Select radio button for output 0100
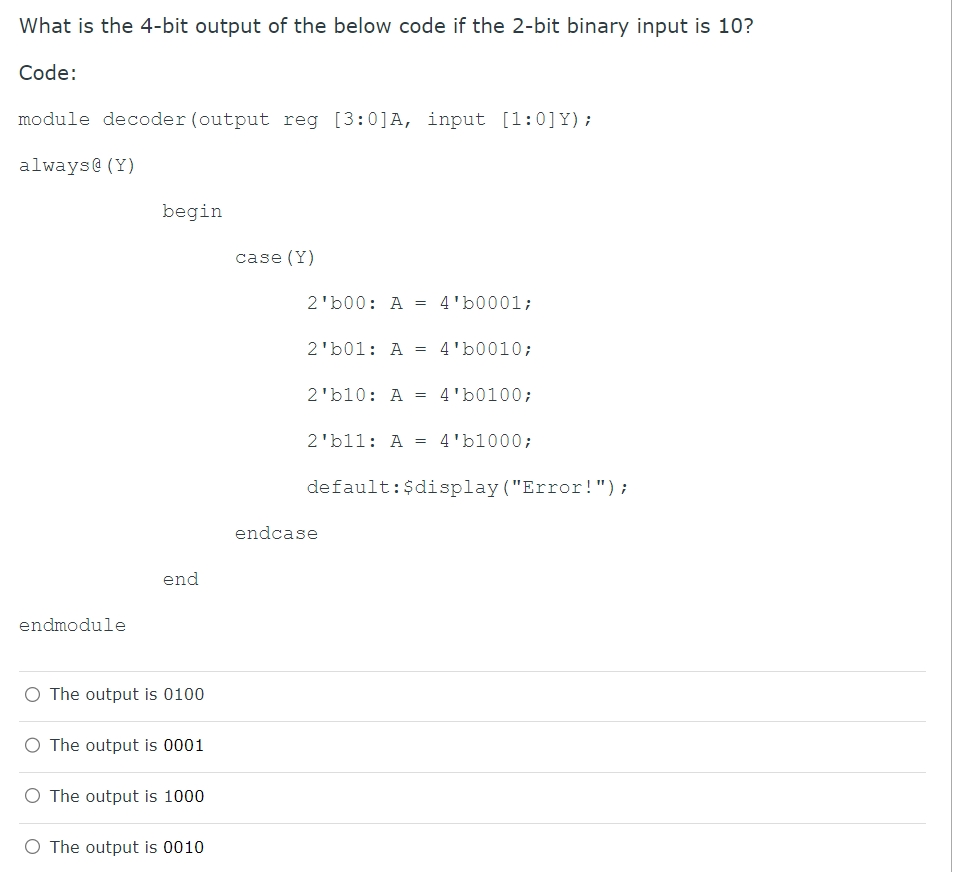The width and height of the screenshot is (980, 872). tap(31, 694)
